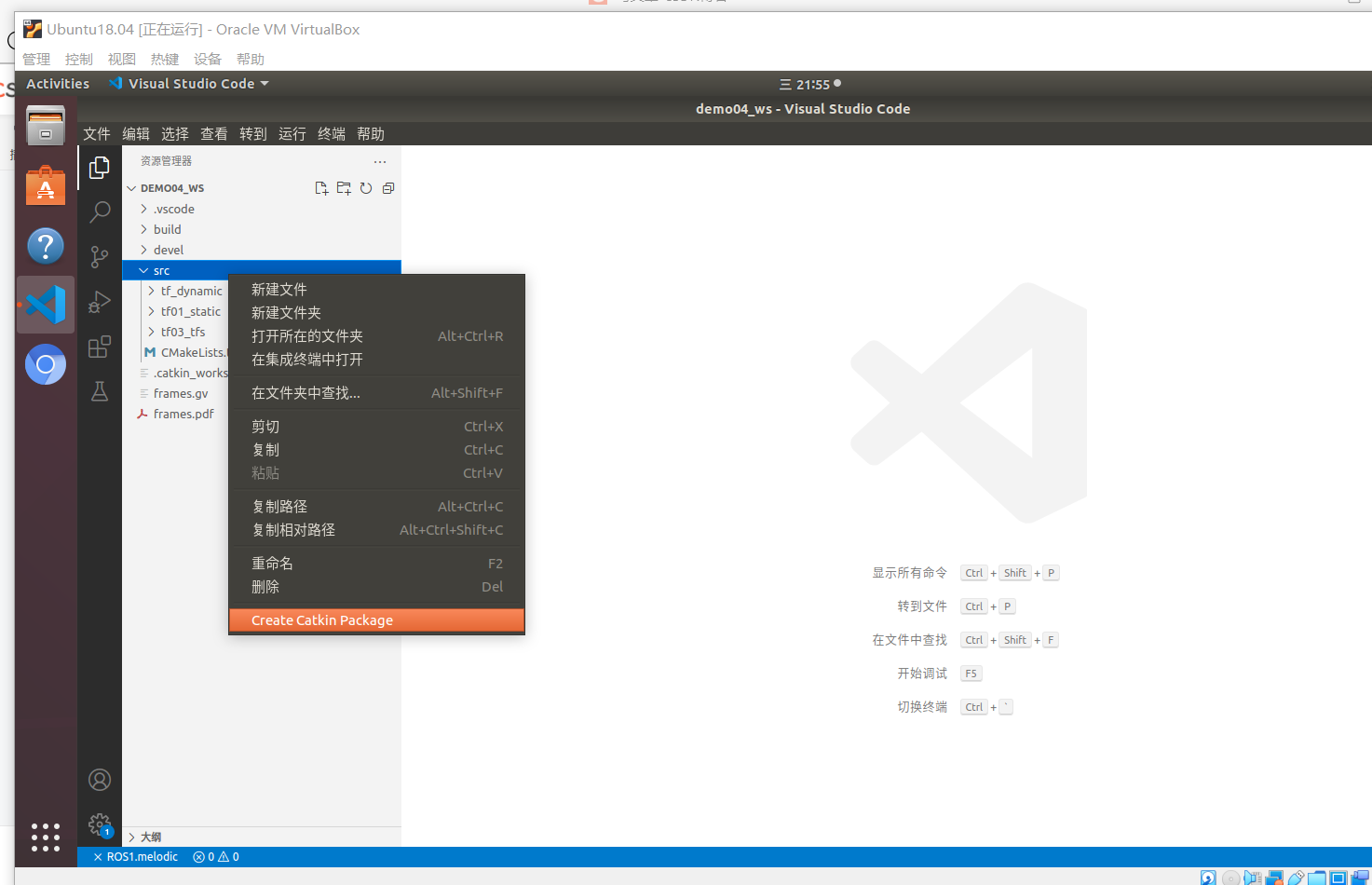This screenshot has height=885, width=1372.
Task: Open Visual Studio Code app menu dropdown
Action: pos(189,84)
